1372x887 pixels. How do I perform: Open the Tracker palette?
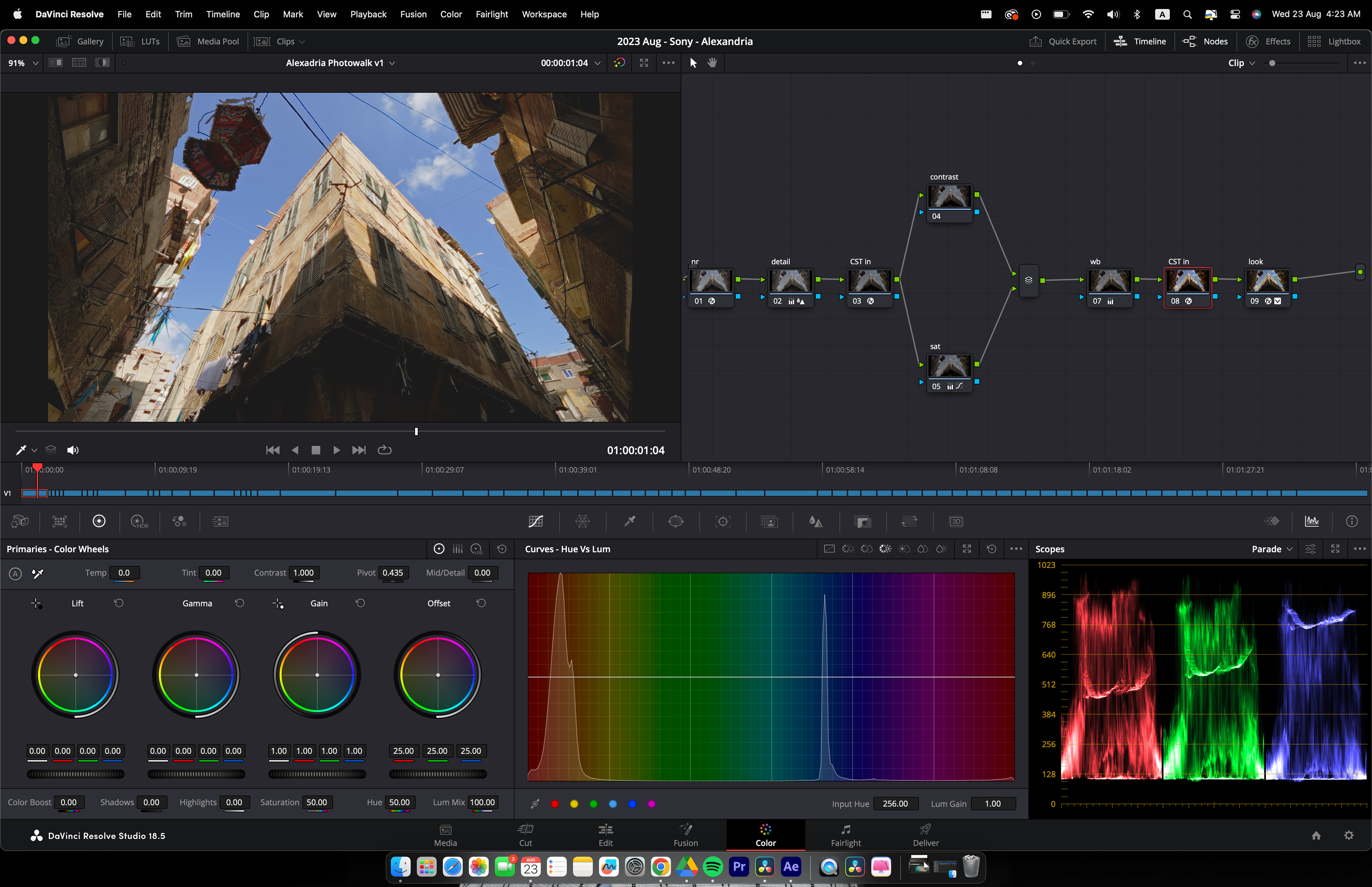point(722,522)
